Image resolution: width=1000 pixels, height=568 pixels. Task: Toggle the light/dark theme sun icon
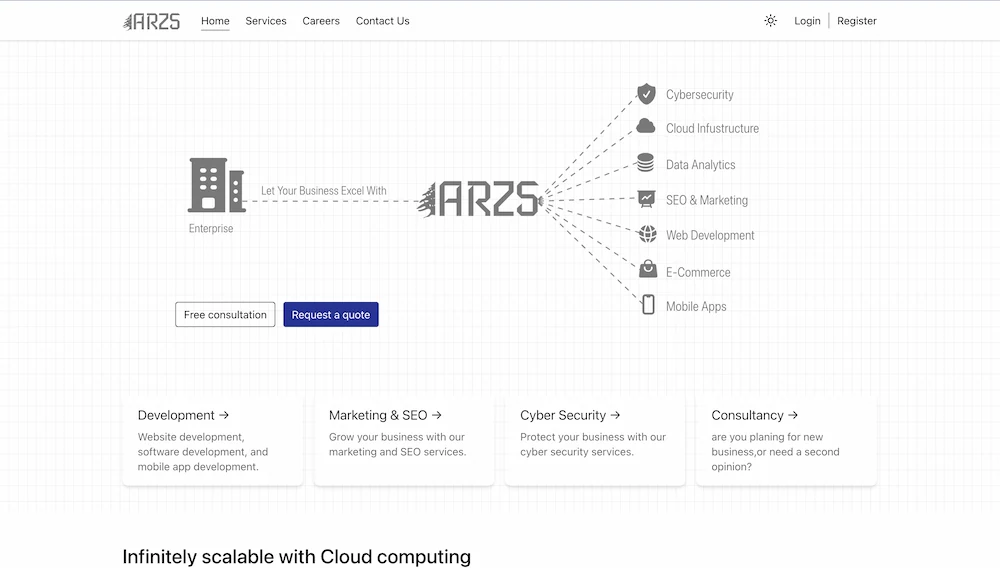pyautogui.click(x=770, y=21)
